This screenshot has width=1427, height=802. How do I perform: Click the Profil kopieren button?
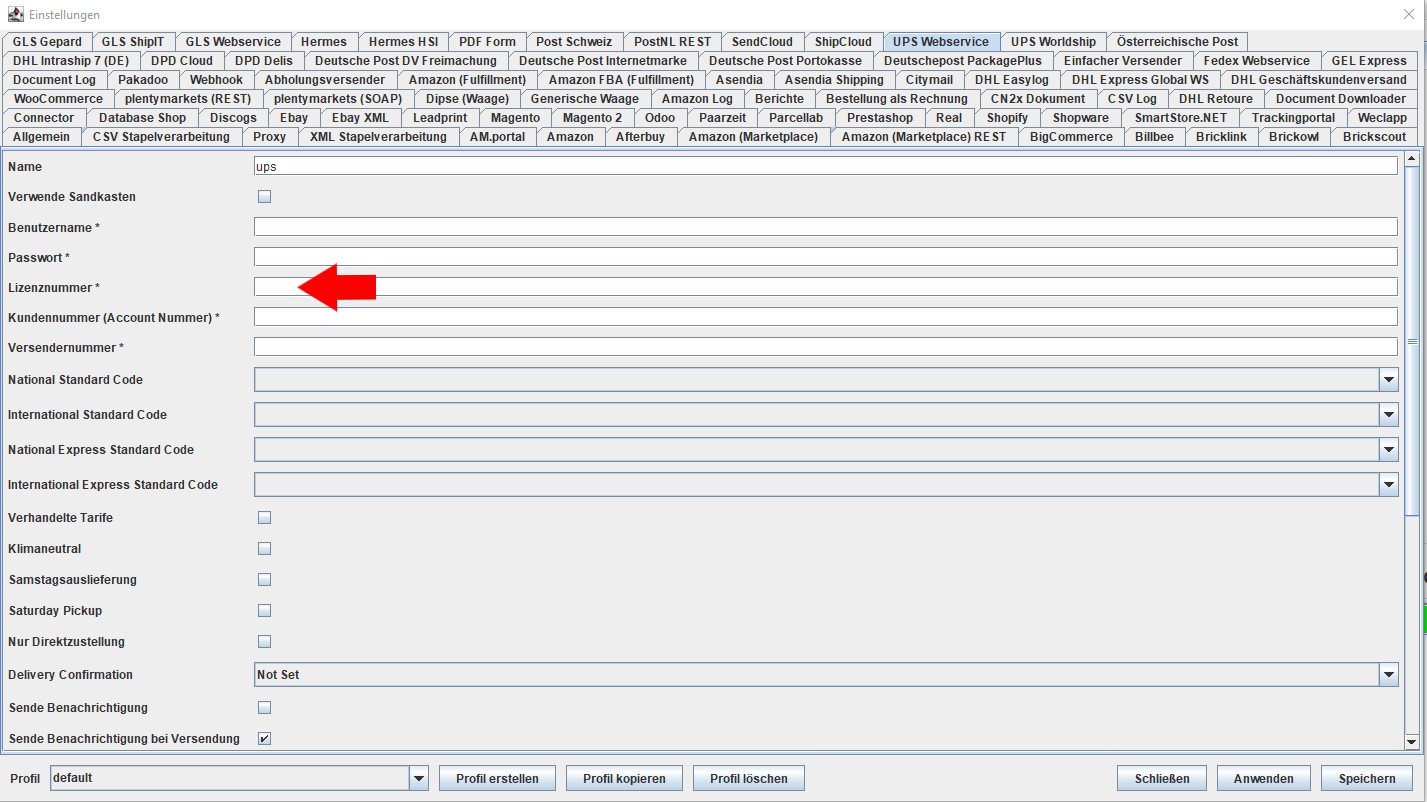point(624,778)
